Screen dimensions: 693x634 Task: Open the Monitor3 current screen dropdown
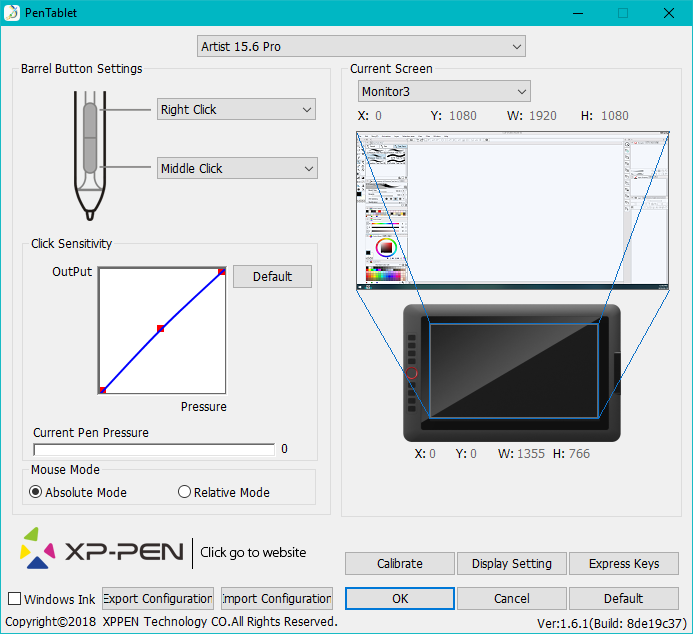(x=444, y=91)
